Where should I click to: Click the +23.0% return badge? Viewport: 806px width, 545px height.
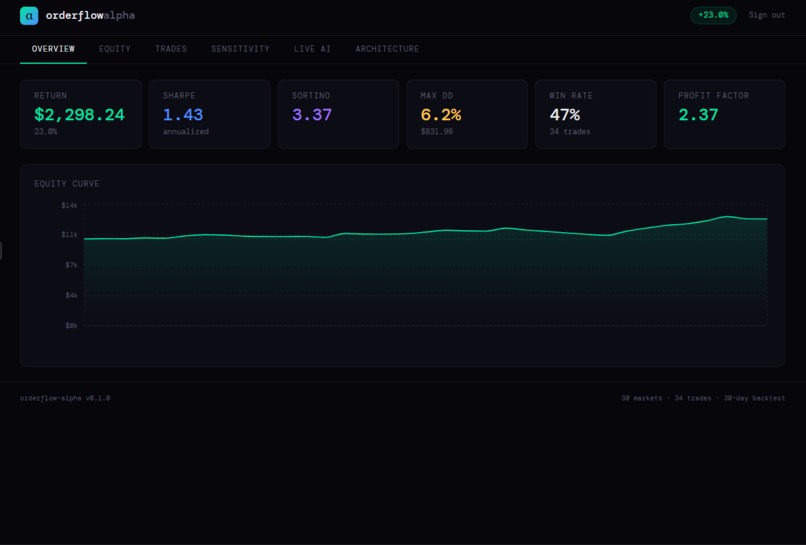(713, 15)
